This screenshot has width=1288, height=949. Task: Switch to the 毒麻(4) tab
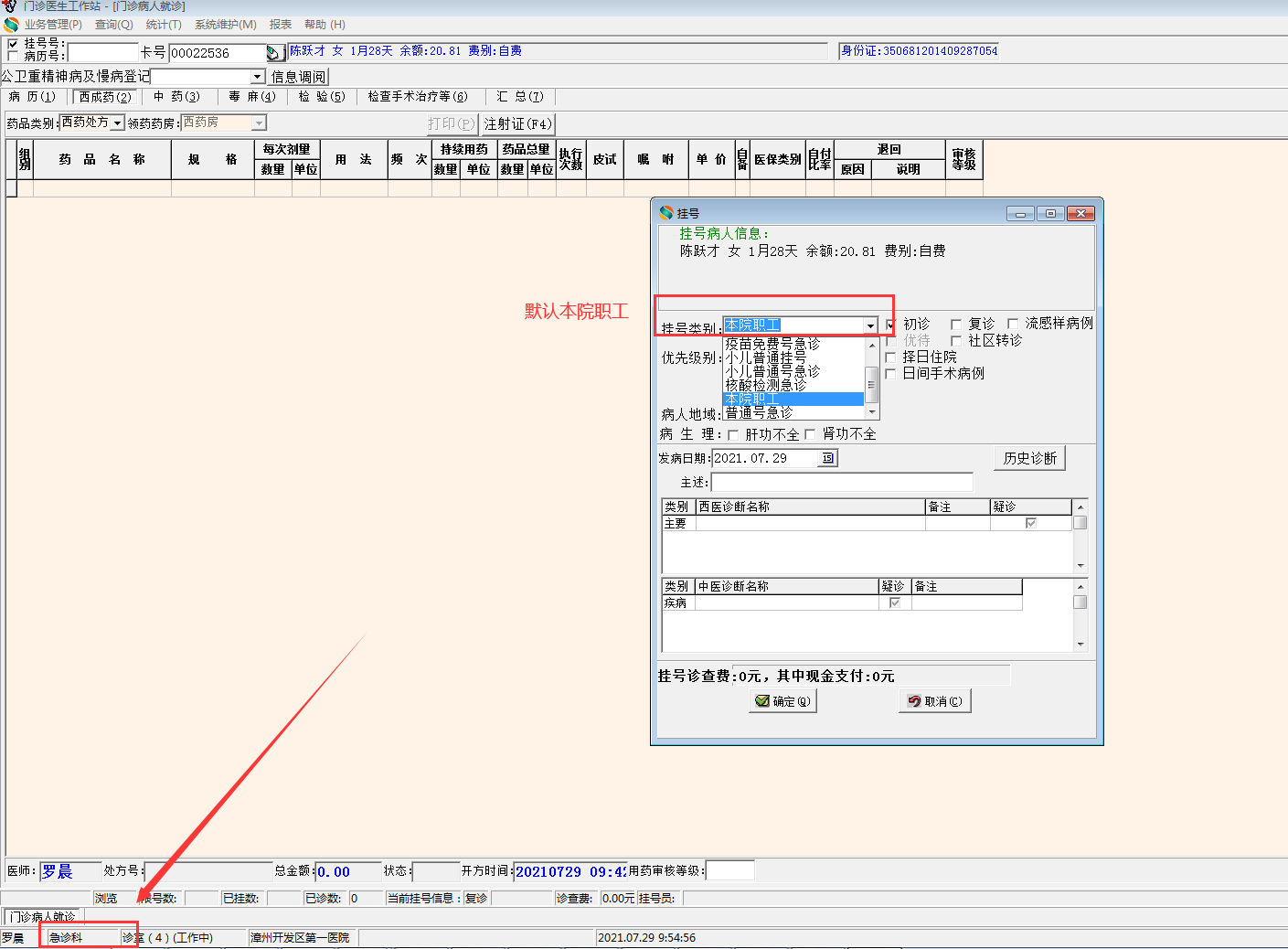pos(252,97)
